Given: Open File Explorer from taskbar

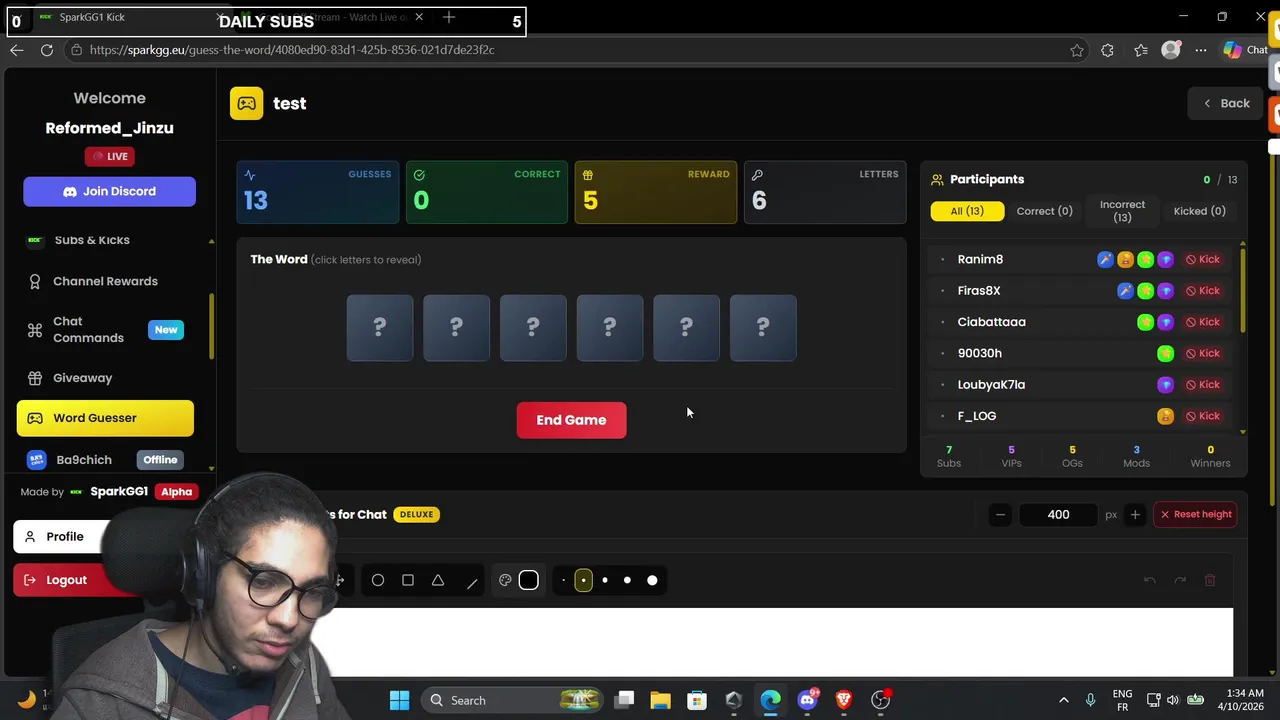Looking at the screenshot, I should click(660, 700).
